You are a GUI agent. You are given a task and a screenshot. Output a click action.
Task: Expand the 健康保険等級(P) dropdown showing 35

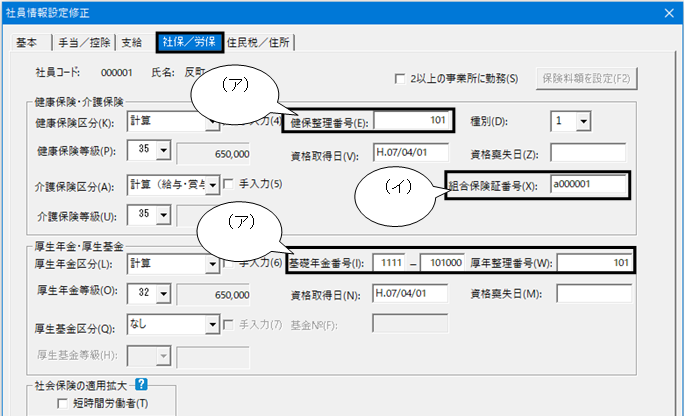click(x=163, y=150)
